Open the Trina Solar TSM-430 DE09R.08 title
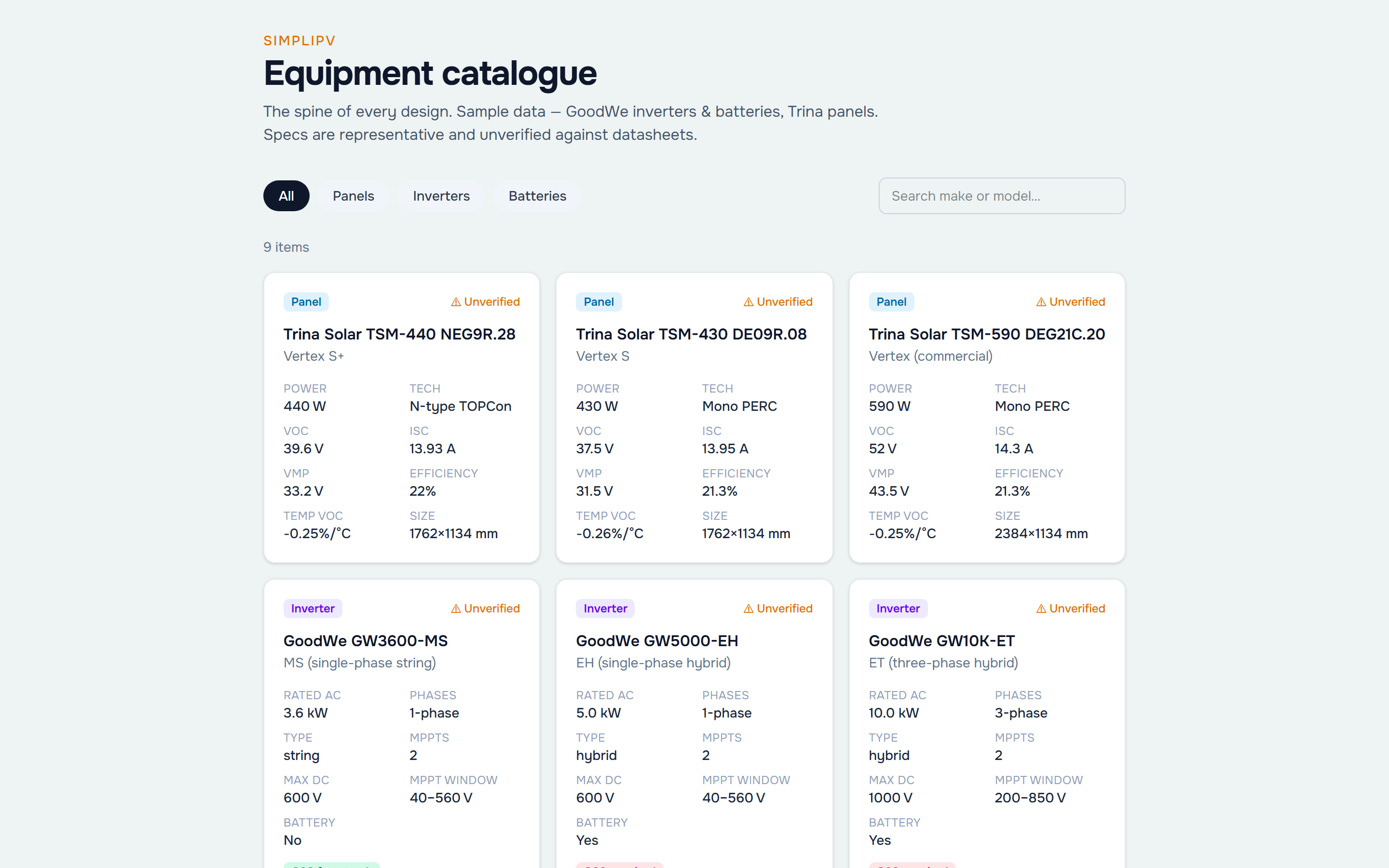This screenshot has height=868, width=1389. coord(691,334)
